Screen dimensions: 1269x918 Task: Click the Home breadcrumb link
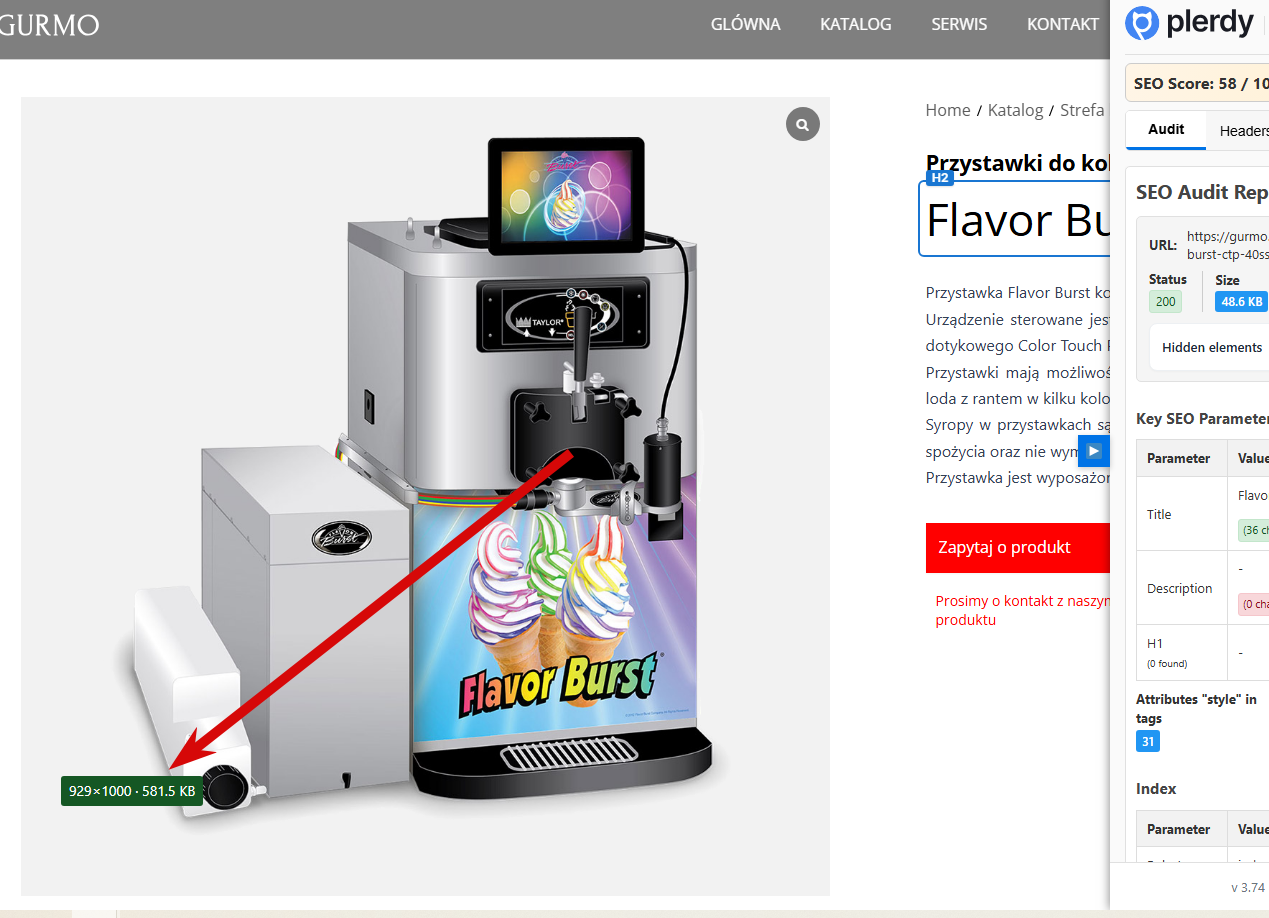[x=948, y=110]
